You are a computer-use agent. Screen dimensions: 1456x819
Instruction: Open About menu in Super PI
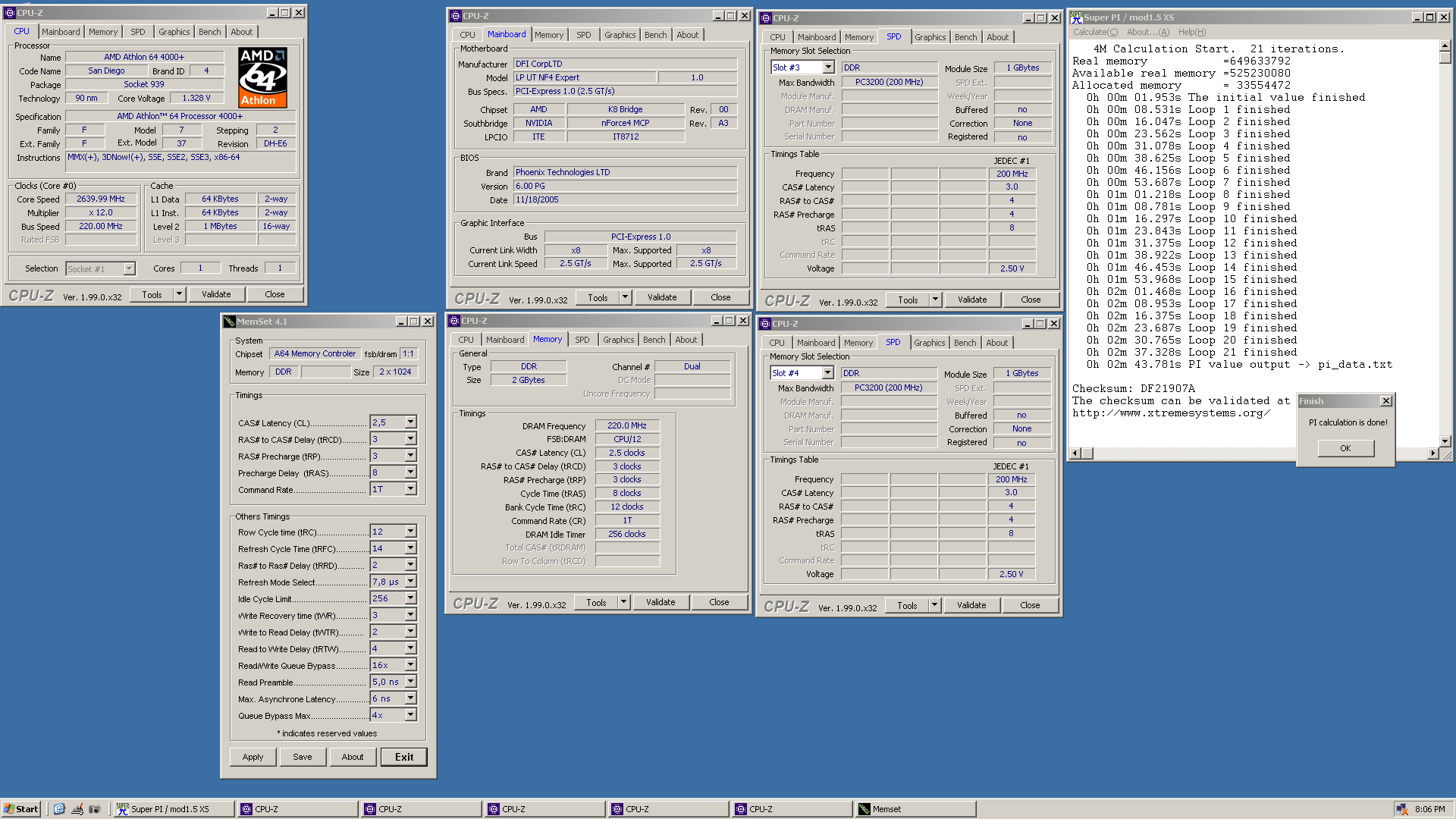1148,32
